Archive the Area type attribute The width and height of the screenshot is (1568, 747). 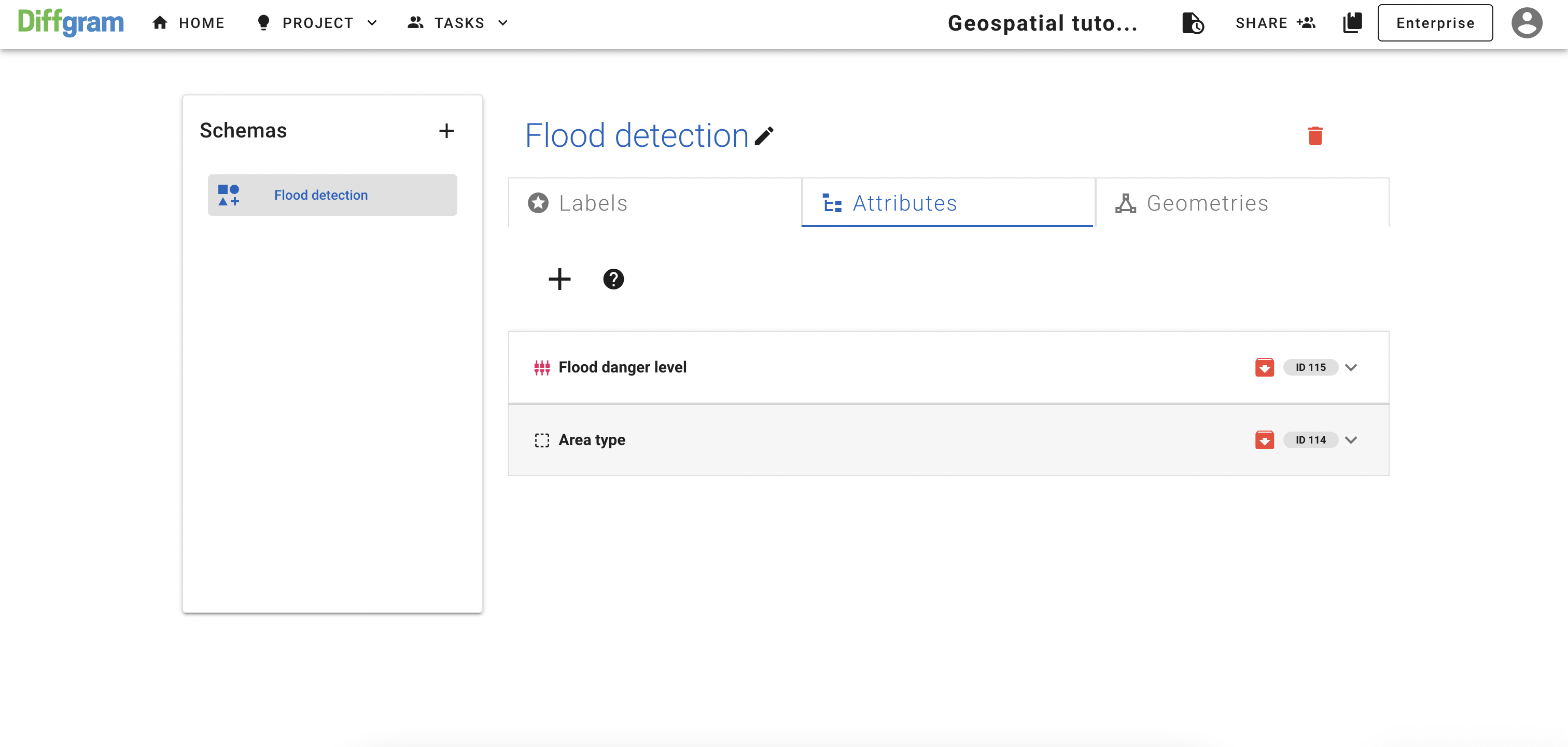[x=1264, y=439]
